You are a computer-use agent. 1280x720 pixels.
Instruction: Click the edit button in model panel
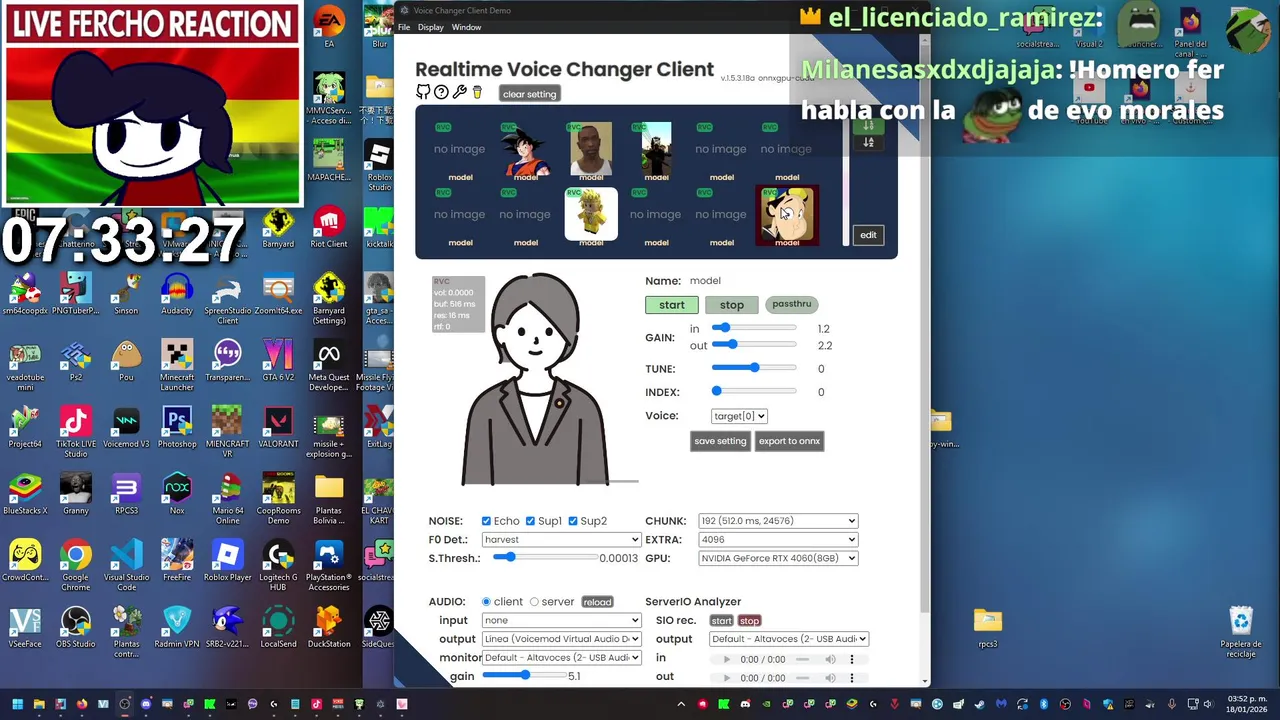click(868, 235)
